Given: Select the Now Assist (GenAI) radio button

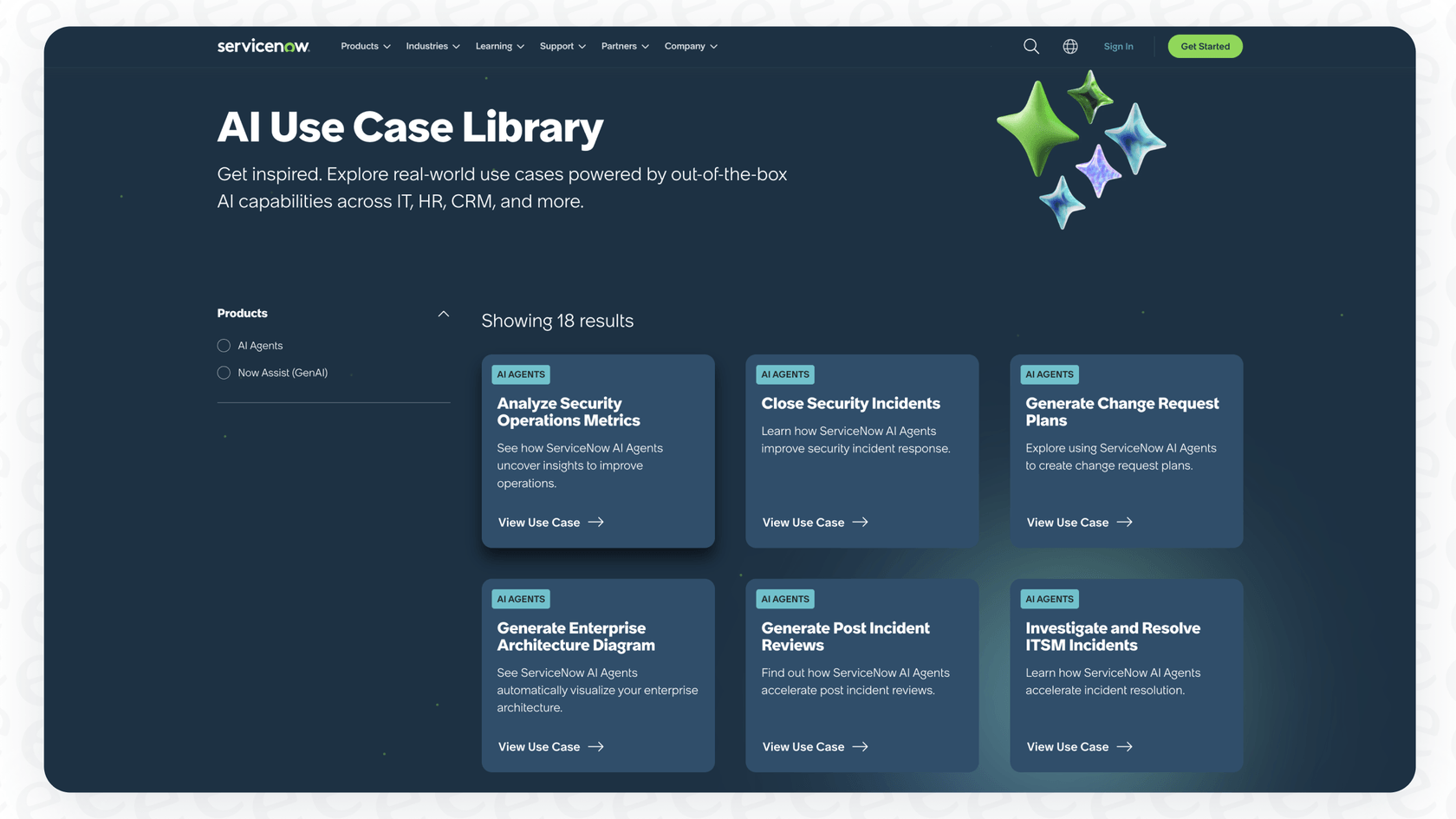Looking at the screenshot, I should pyautogui.click(x=224, y=373).
